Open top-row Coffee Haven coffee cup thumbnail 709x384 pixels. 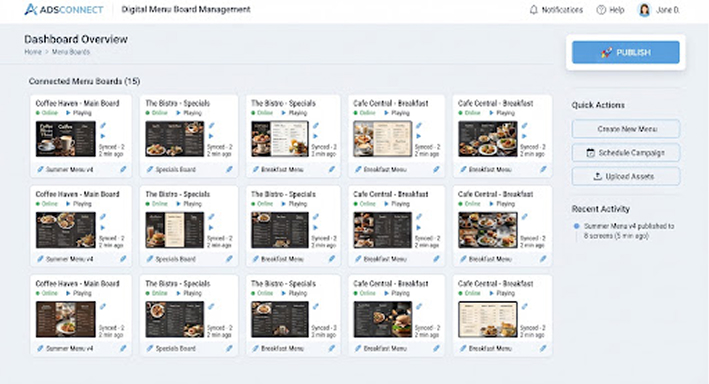[66, 139]
